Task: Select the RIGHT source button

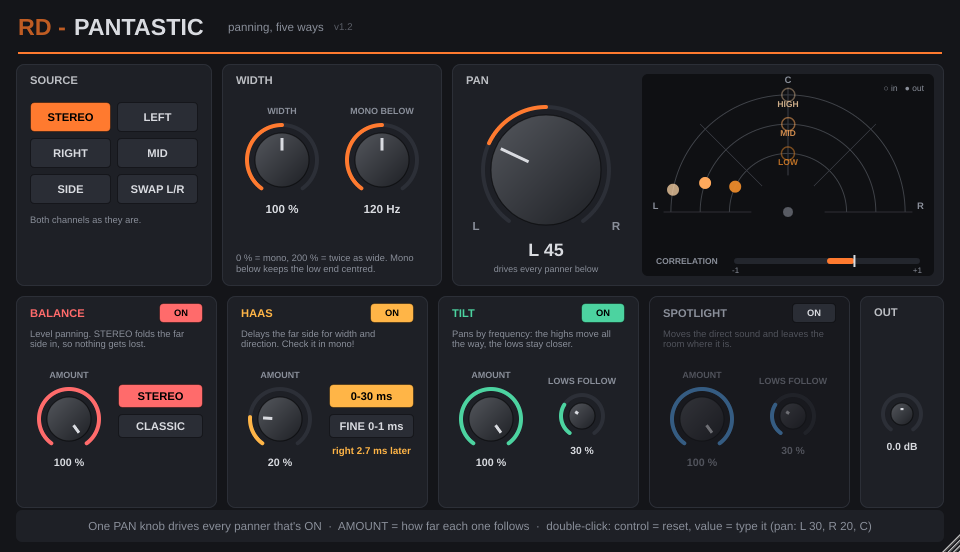Action: click(70, 153)
